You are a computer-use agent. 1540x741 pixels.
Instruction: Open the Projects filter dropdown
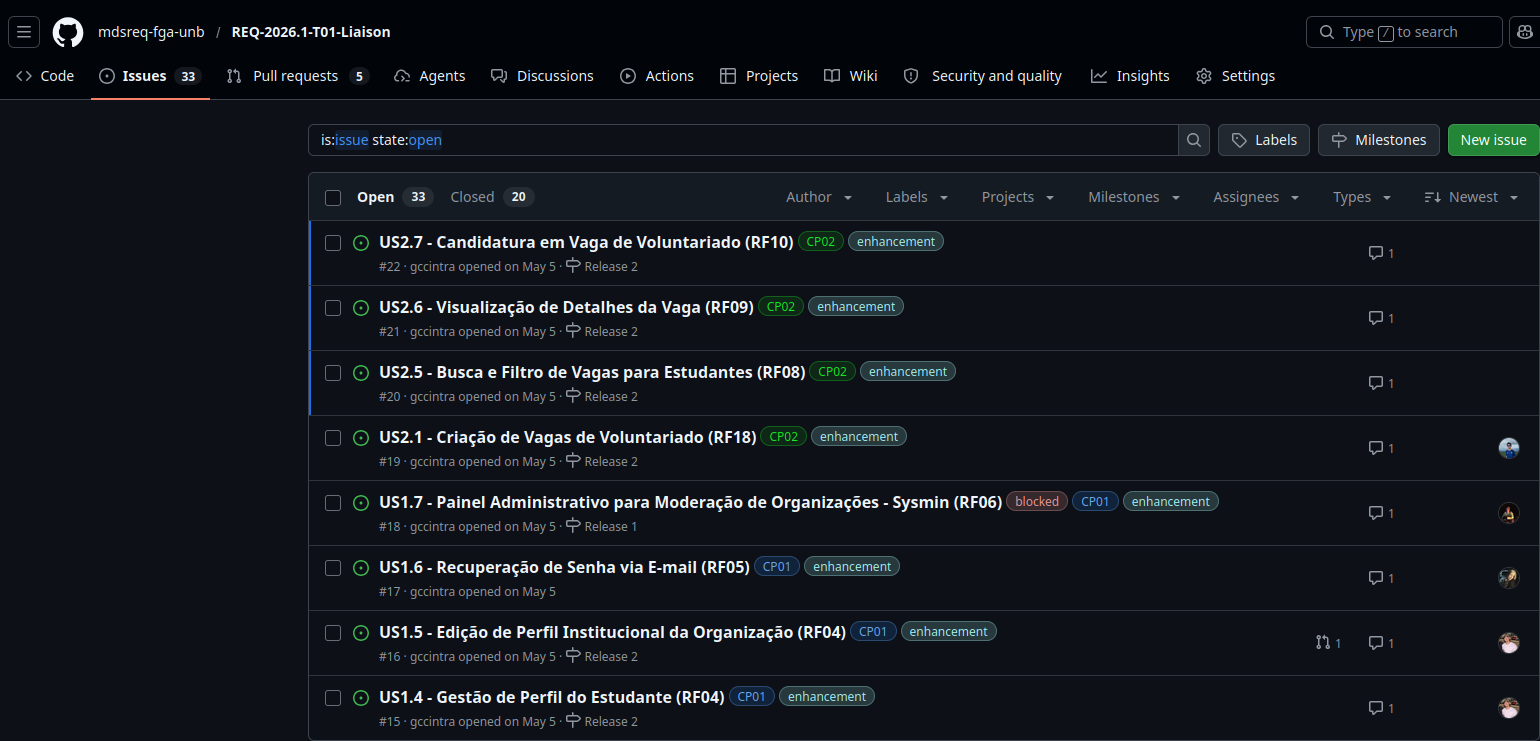click(1018, 197)
